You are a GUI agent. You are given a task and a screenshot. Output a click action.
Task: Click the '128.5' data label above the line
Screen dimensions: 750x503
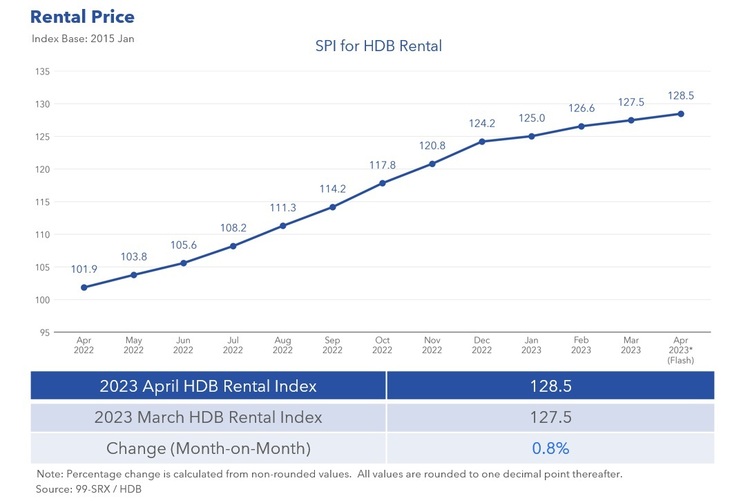coord(681,96)
